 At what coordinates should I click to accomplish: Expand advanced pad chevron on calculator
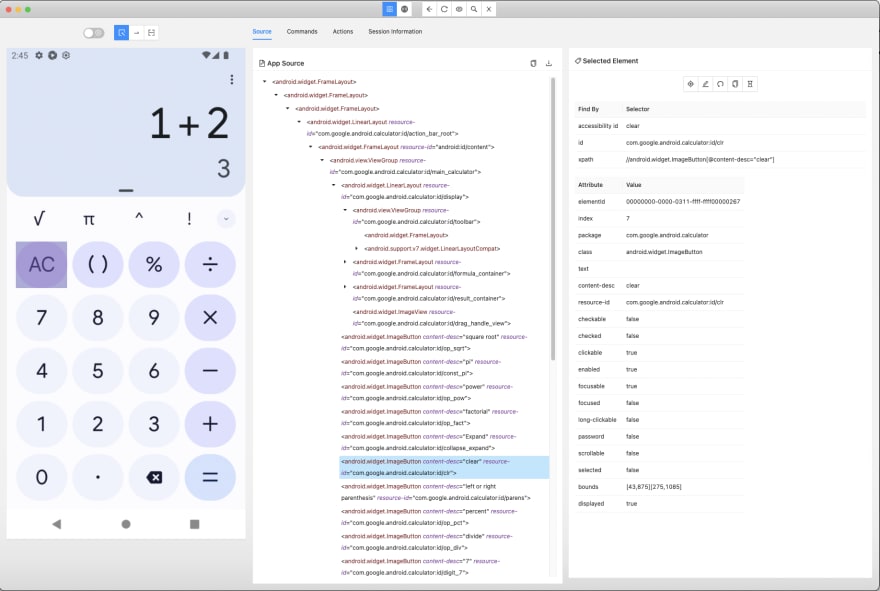coord(226,219)
